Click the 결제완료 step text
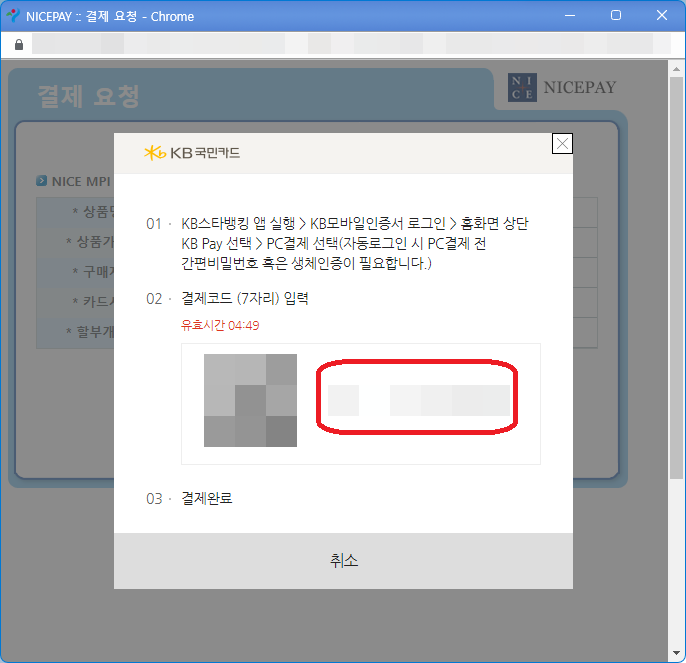Image resolution: width=686 pixels, height=663 pixels. pyautogui.click(x=207, y=498)
